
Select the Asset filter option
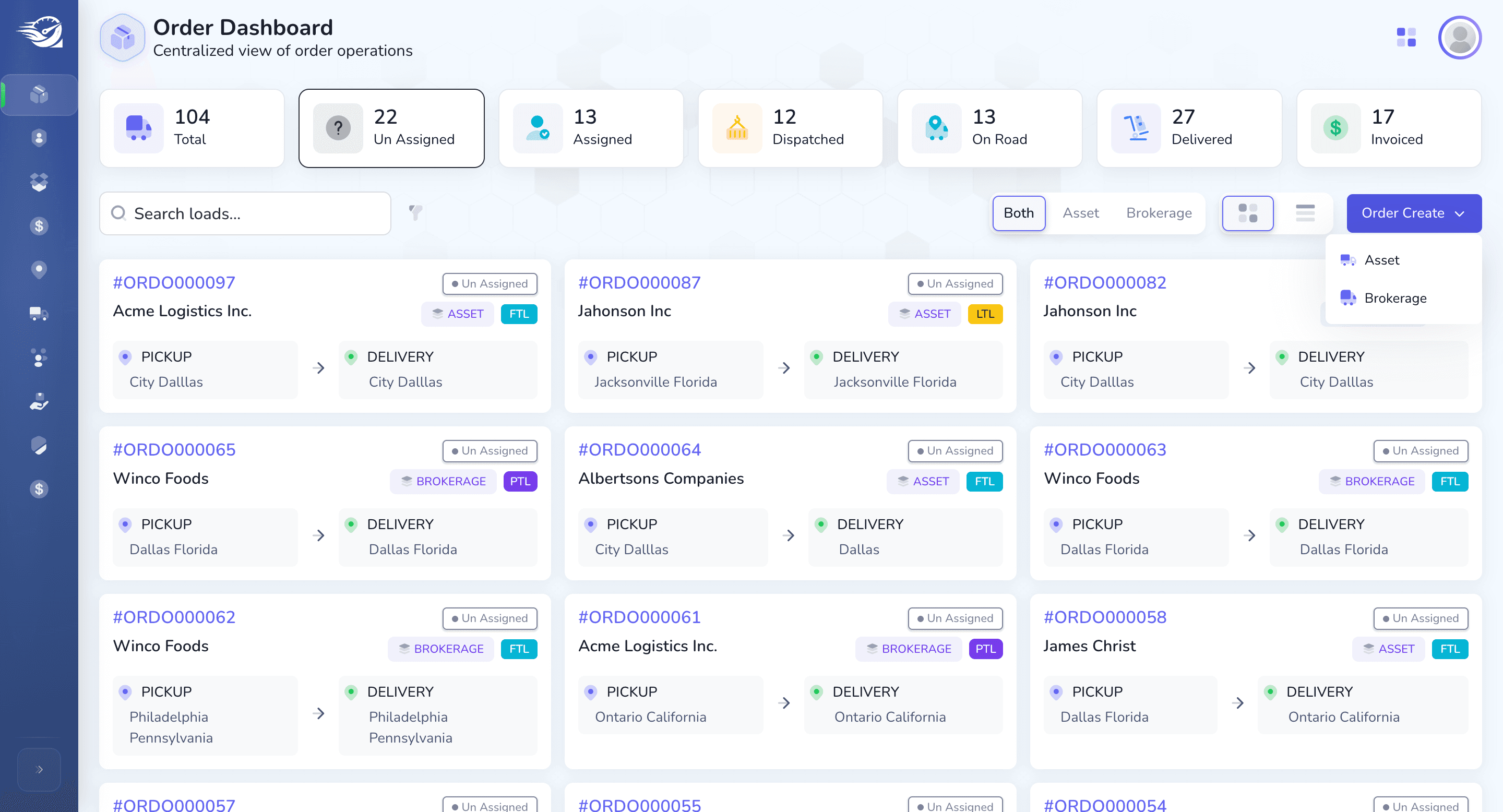pos(1081,213)
